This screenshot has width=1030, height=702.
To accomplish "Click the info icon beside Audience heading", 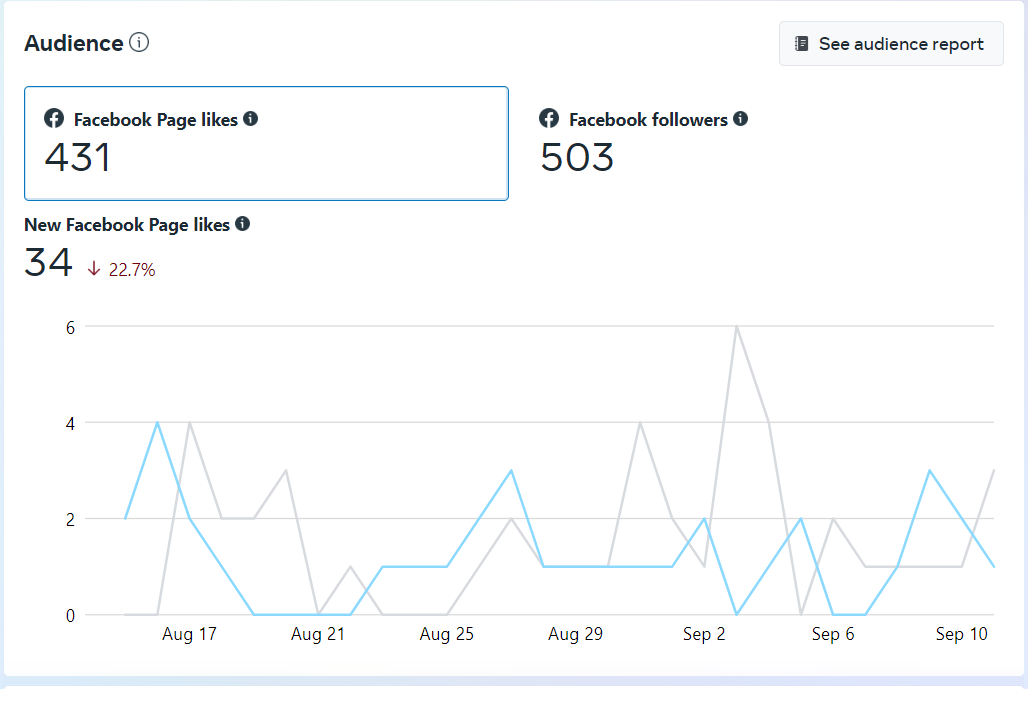I will coord(139,43).
